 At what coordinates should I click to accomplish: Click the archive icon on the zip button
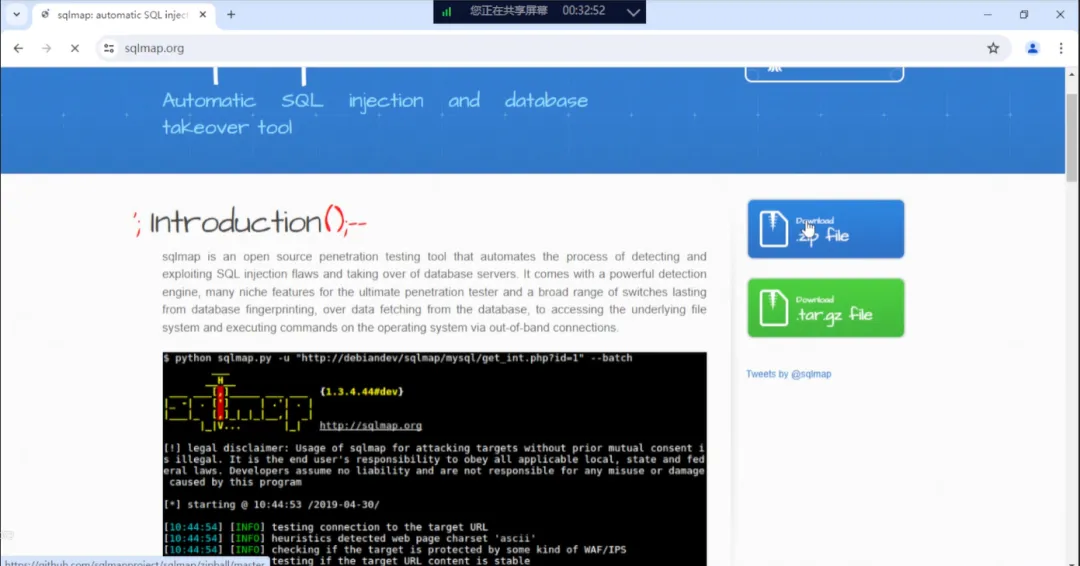pos(773,229)
